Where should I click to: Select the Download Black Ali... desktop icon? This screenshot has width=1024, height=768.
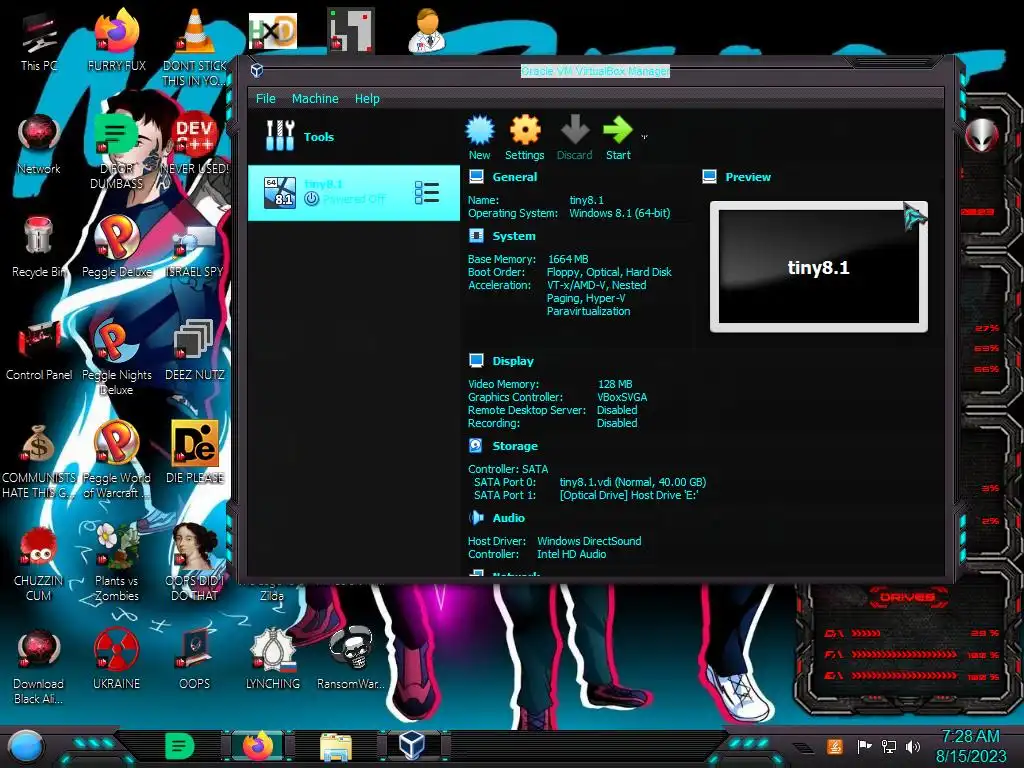39,667
